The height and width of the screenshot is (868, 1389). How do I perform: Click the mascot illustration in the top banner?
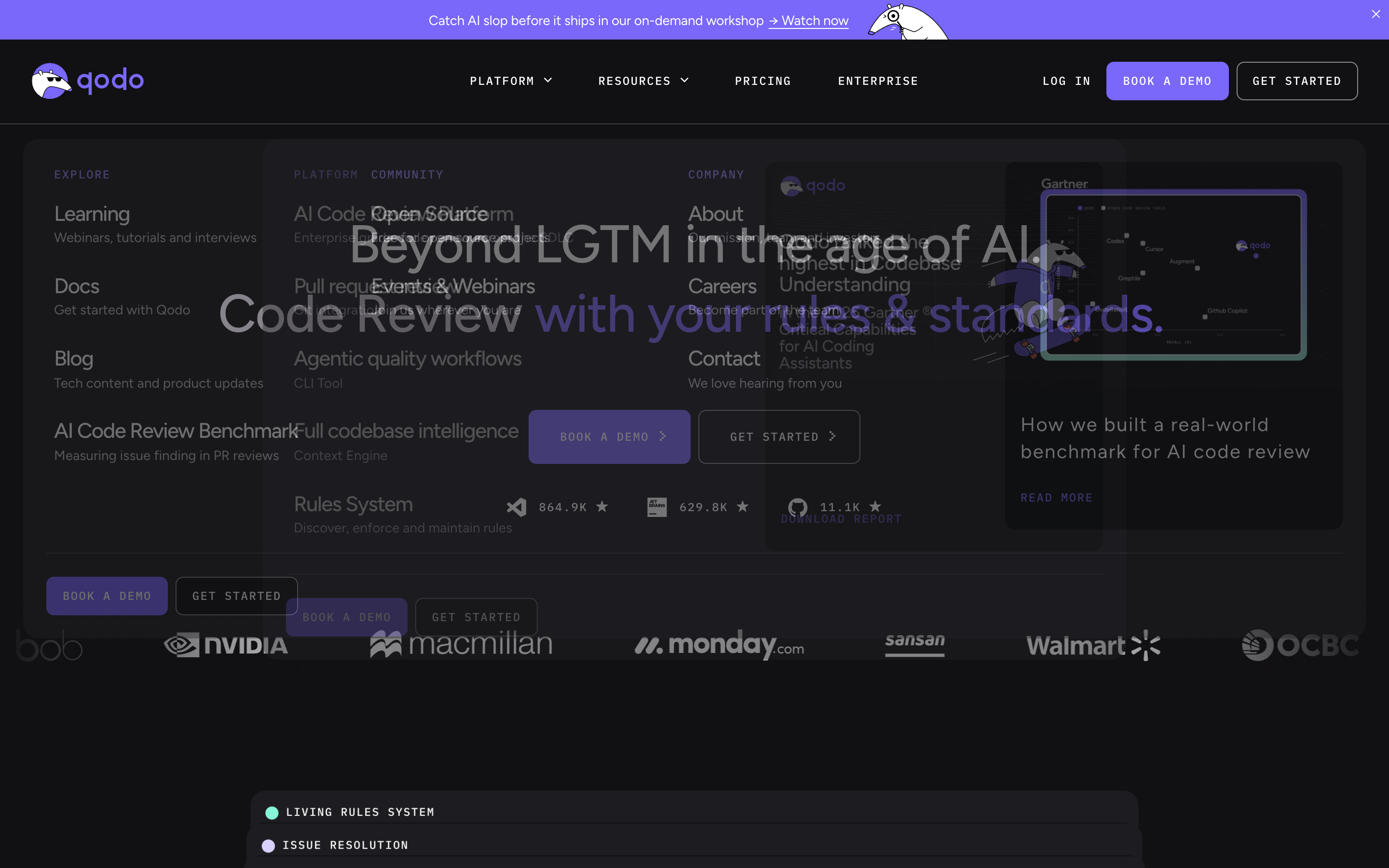coord(908,21)
